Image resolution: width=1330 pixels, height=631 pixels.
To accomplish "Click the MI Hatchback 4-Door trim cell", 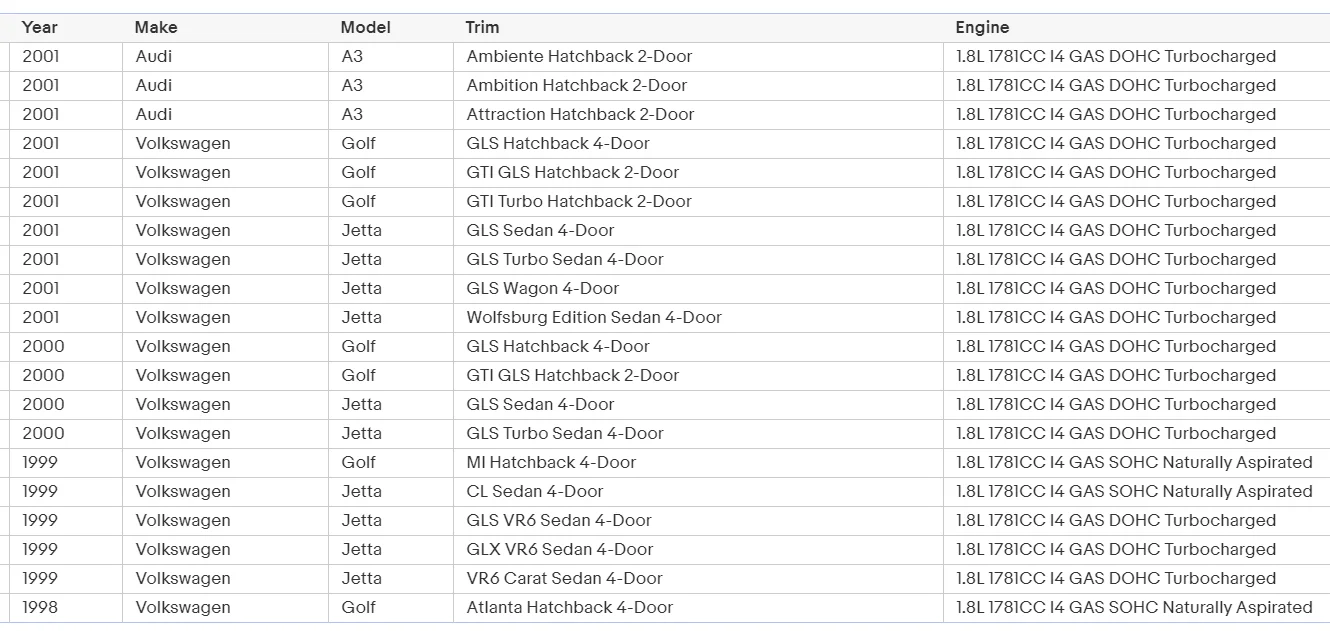I will pyautogui.click(x=551, y=463).
